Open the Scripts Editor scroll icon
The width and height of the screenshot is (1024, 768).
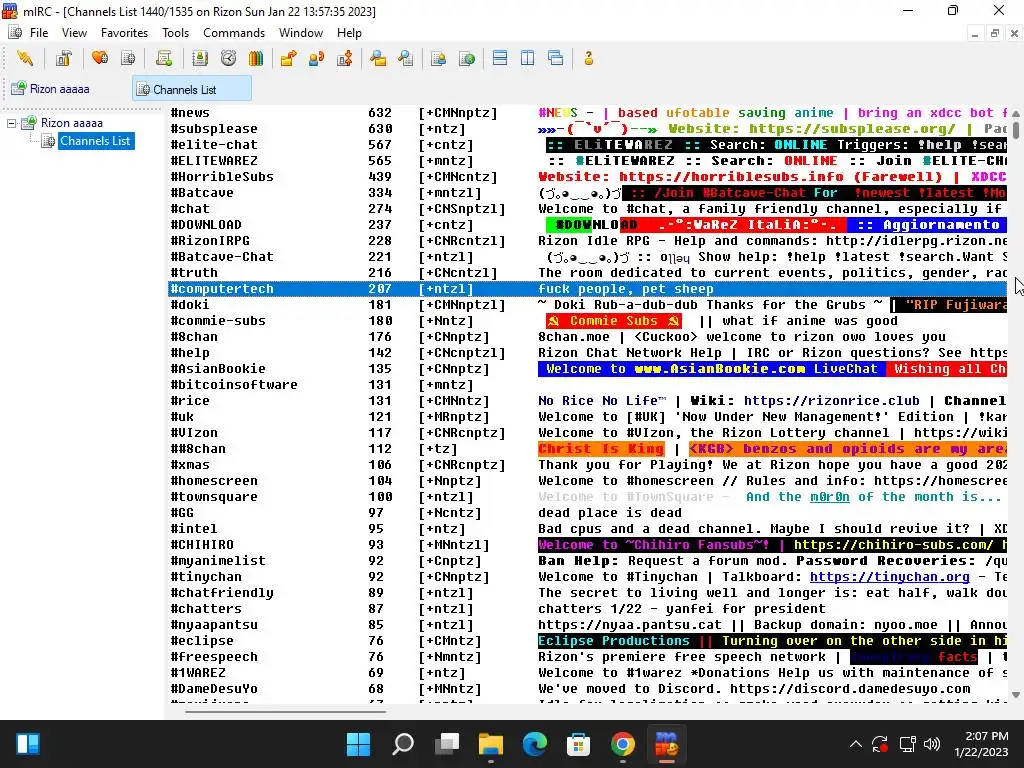pyautogui.click(x=164, y=59)
